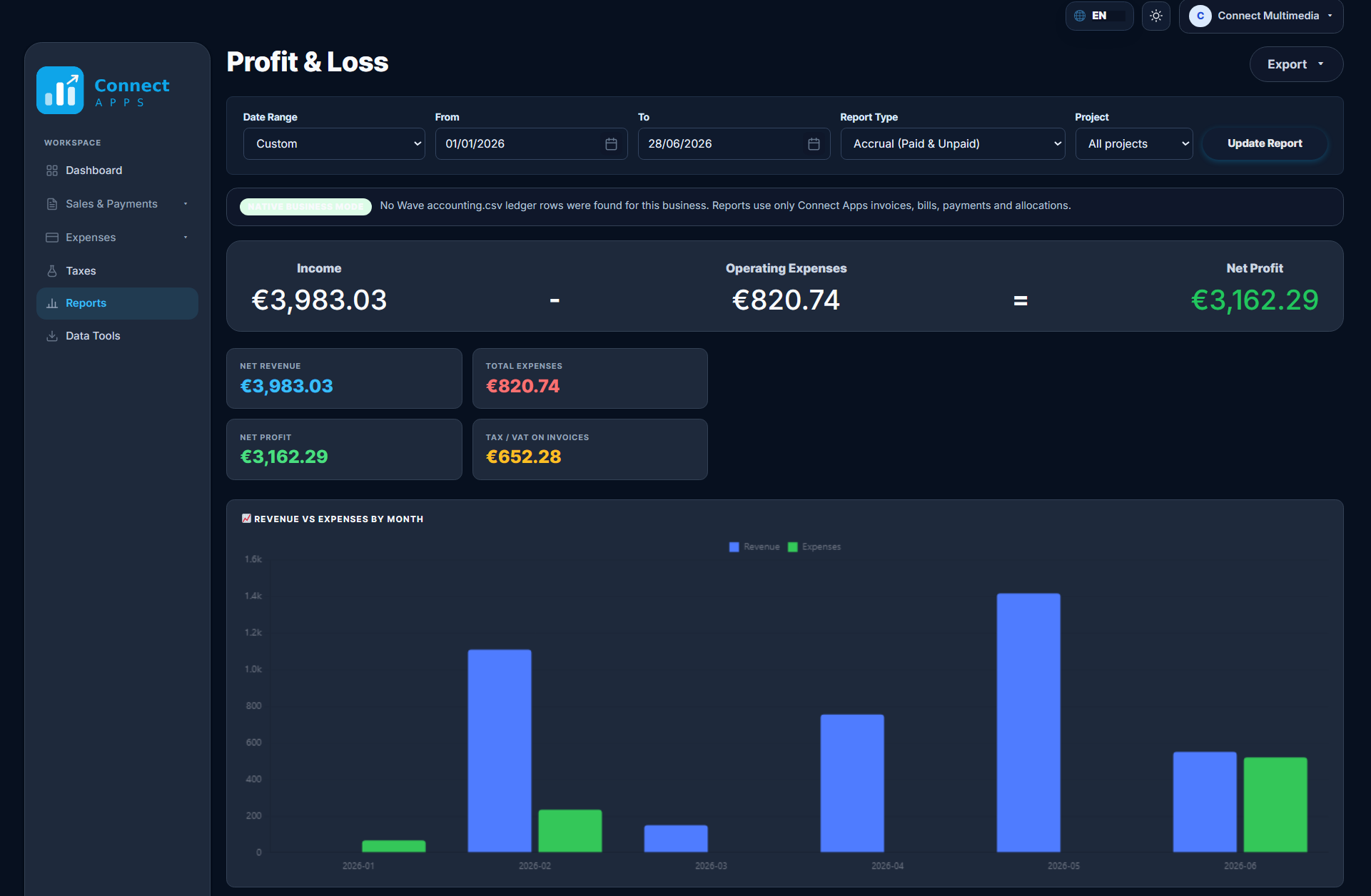Click the 2026-04 revenue bar

click(x=852, y=783)
